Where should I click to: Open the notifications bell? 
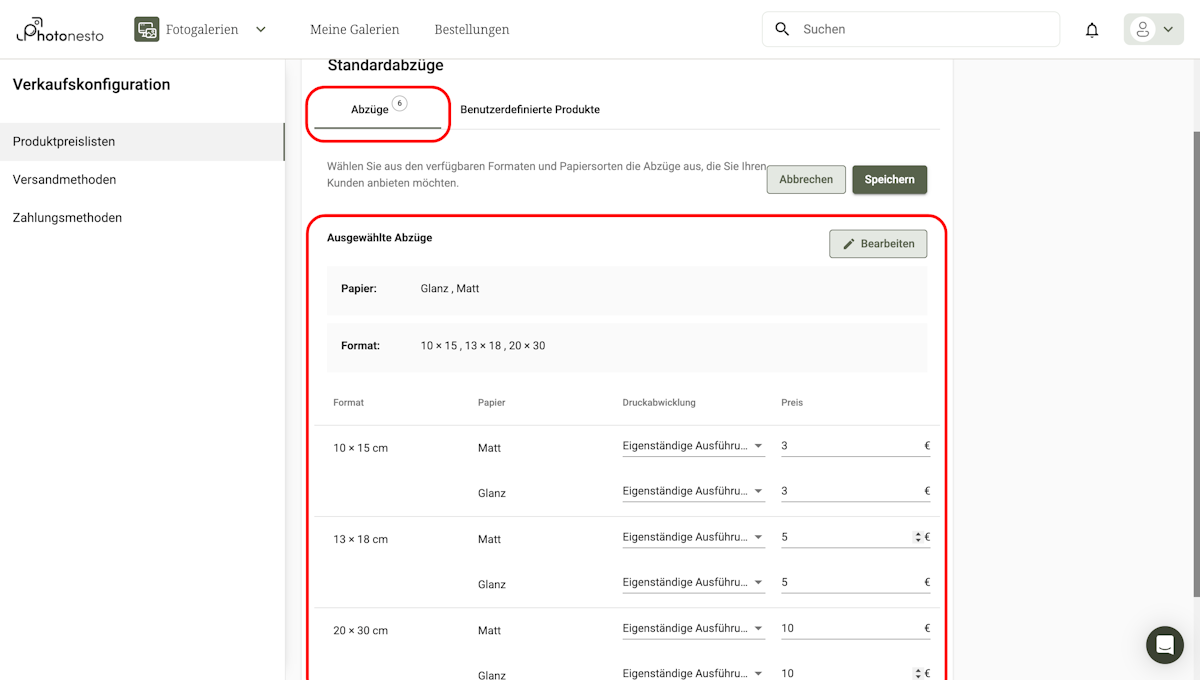[x=1091, y=29]
